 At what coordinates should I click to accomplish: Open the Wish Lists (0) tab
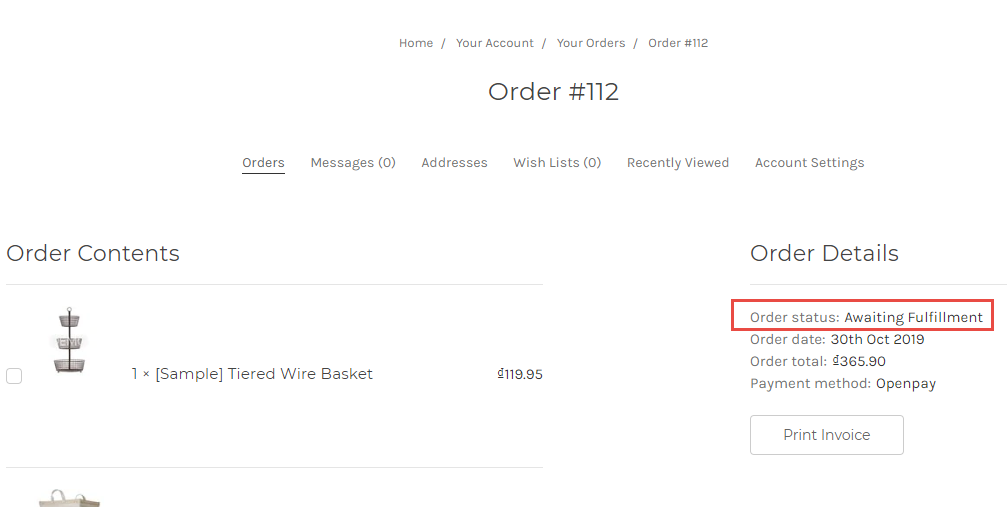point(557,163)
